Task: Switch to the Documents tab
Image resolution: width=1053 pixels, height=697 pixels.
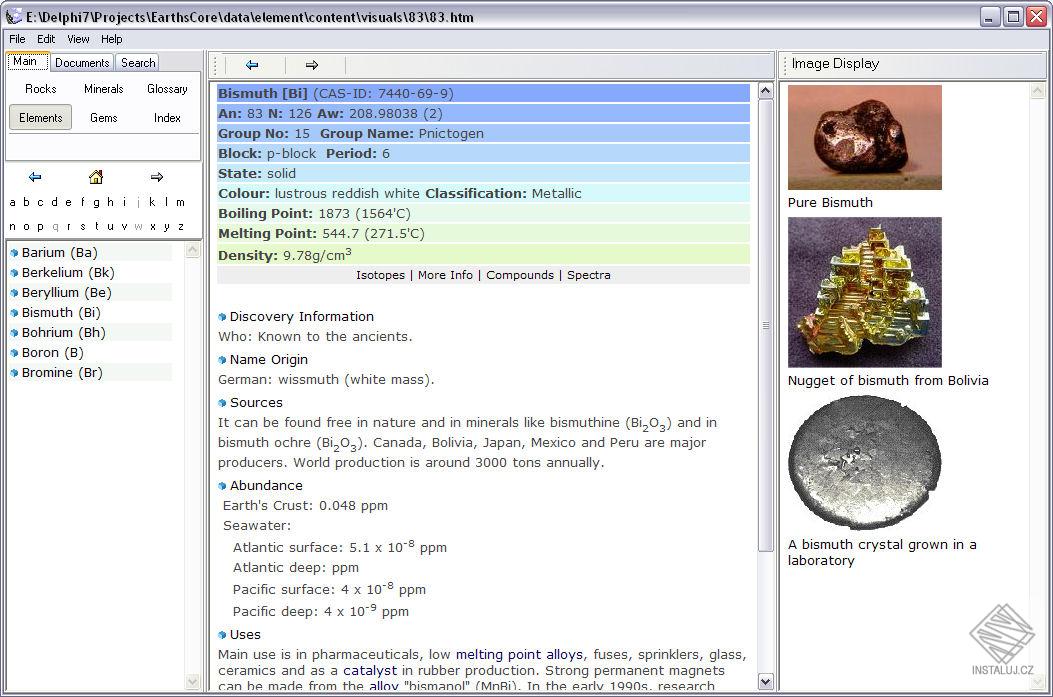Action: 82,62
